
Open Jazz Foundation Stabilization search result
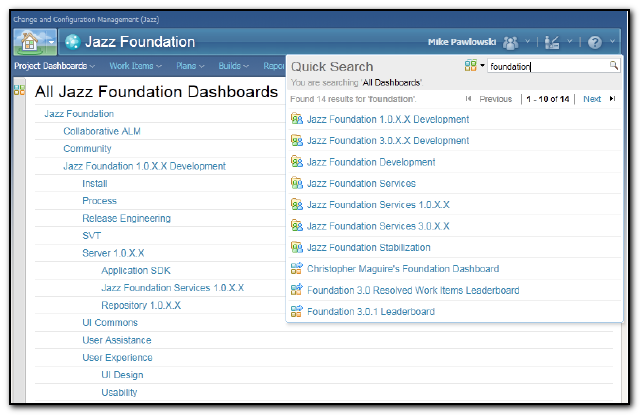369,248
